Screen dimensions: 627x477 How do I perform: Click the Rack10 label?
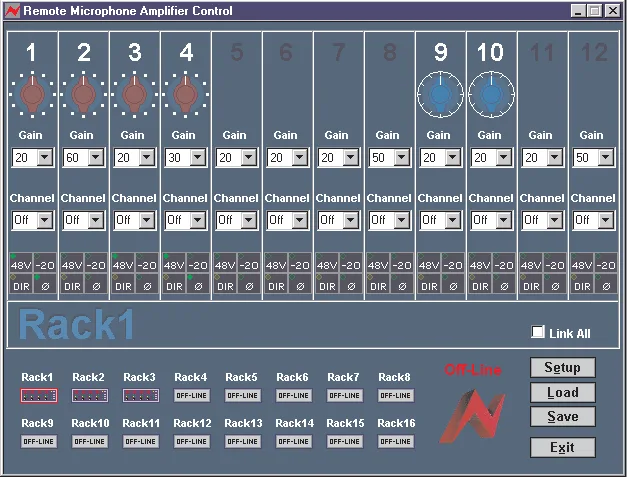pos(90,423)
